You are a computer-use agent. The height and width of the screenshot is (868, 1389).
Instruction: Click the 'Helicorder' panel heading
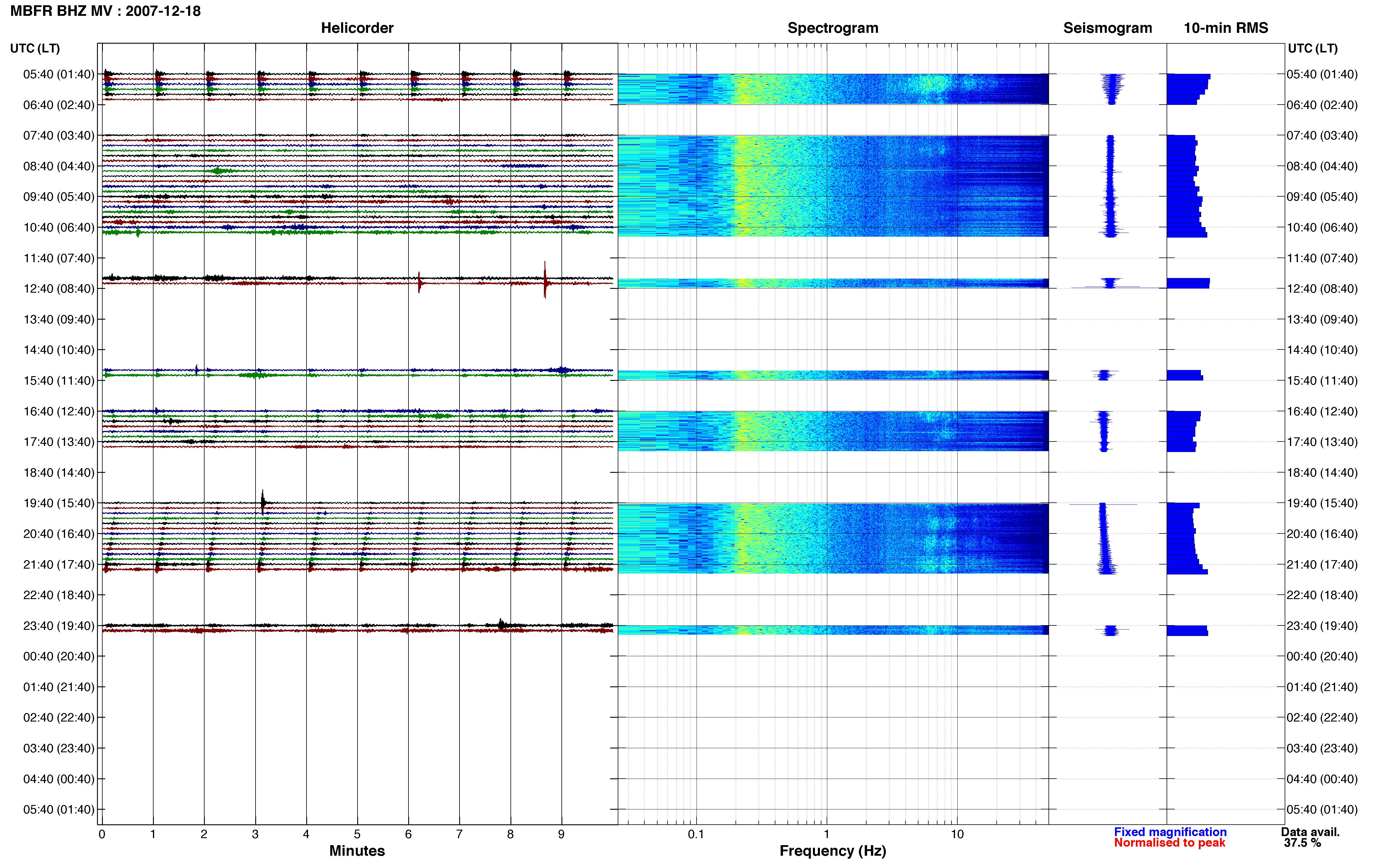tap(357, 28)
